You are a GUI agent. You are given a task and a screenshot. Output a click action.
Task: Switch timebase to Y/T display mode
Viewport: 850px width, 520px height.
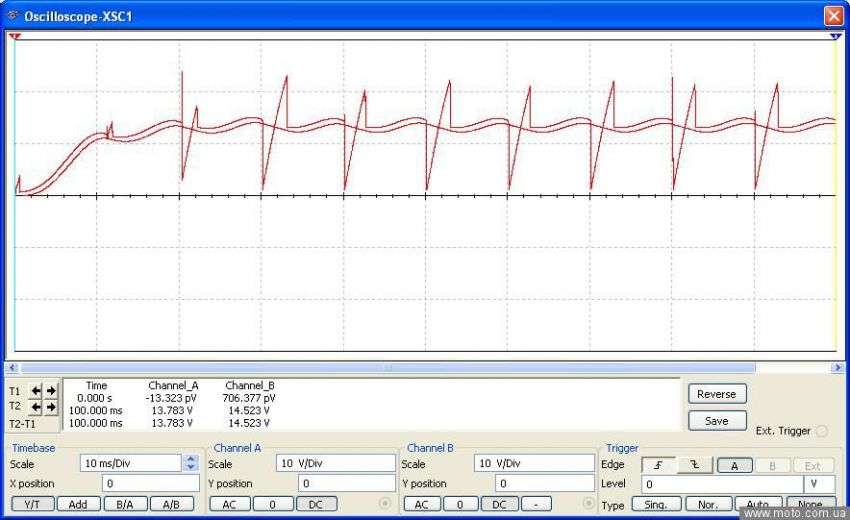[x=32, y=504]
